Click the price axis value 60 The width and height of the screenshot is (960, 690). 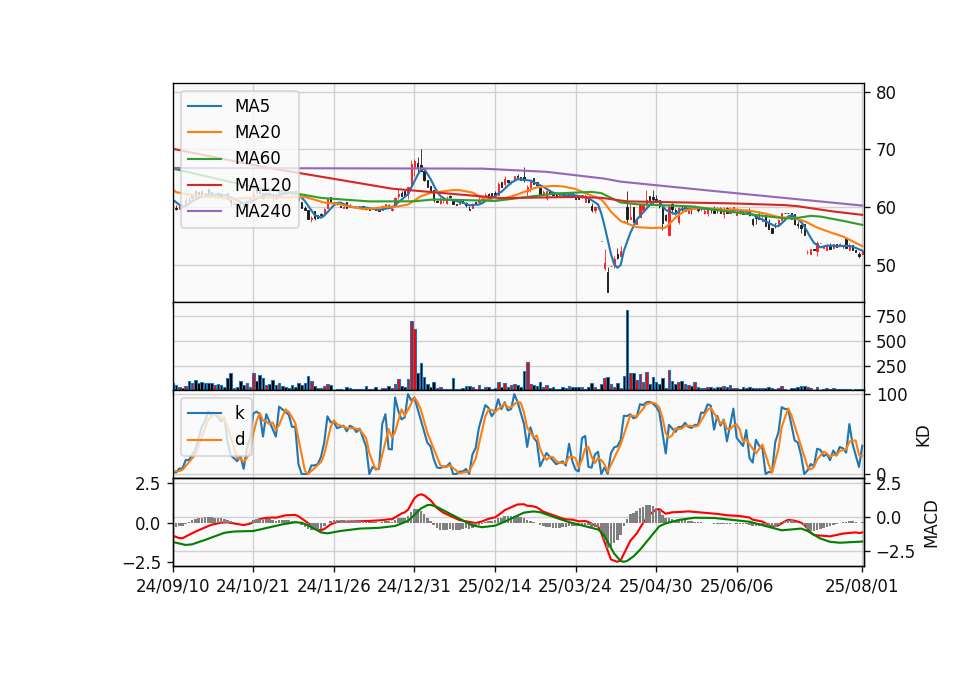[x=885, y=208]
